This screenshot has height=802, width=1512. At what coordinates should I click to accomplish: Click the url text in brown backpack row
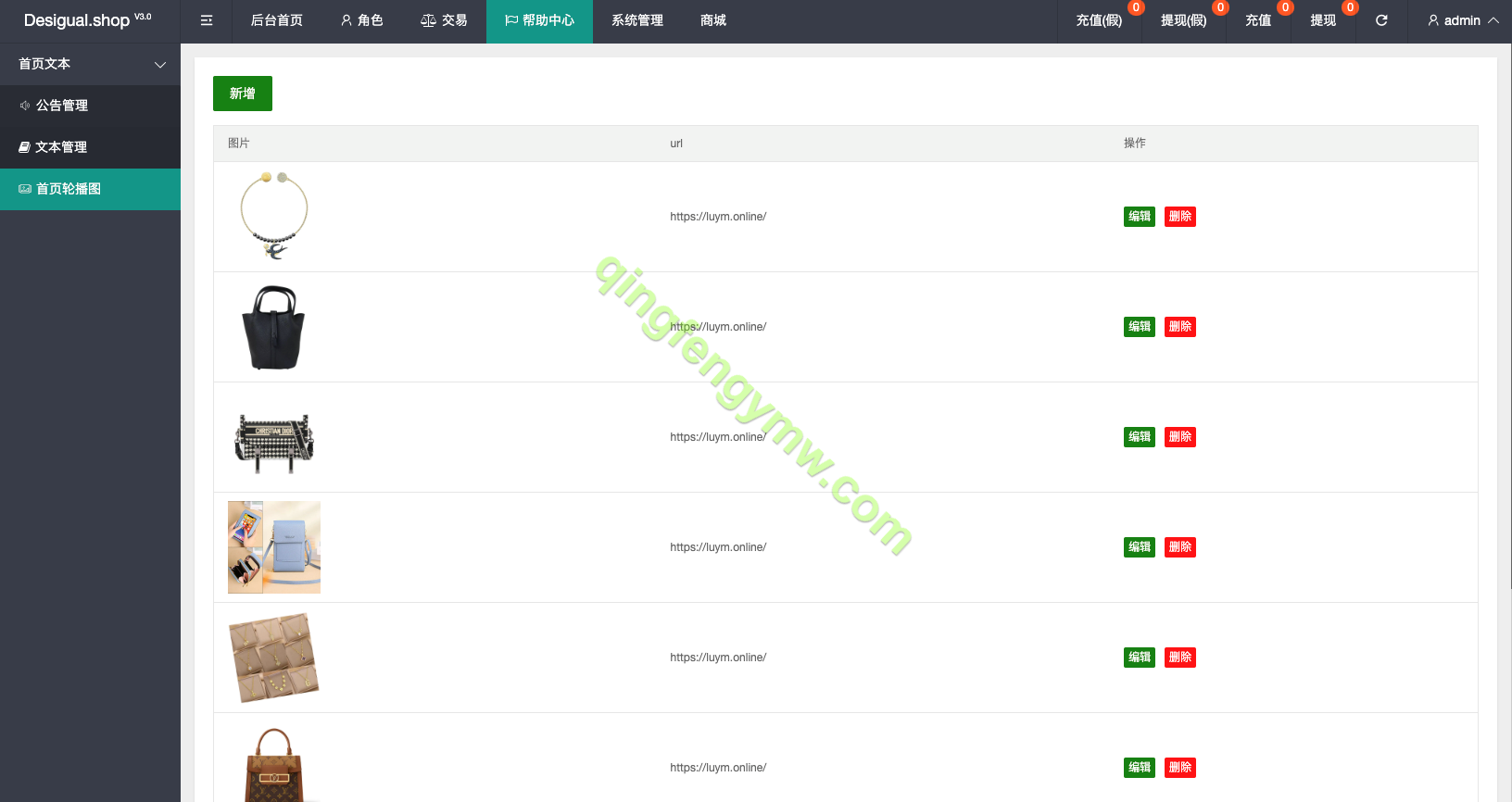718,768
